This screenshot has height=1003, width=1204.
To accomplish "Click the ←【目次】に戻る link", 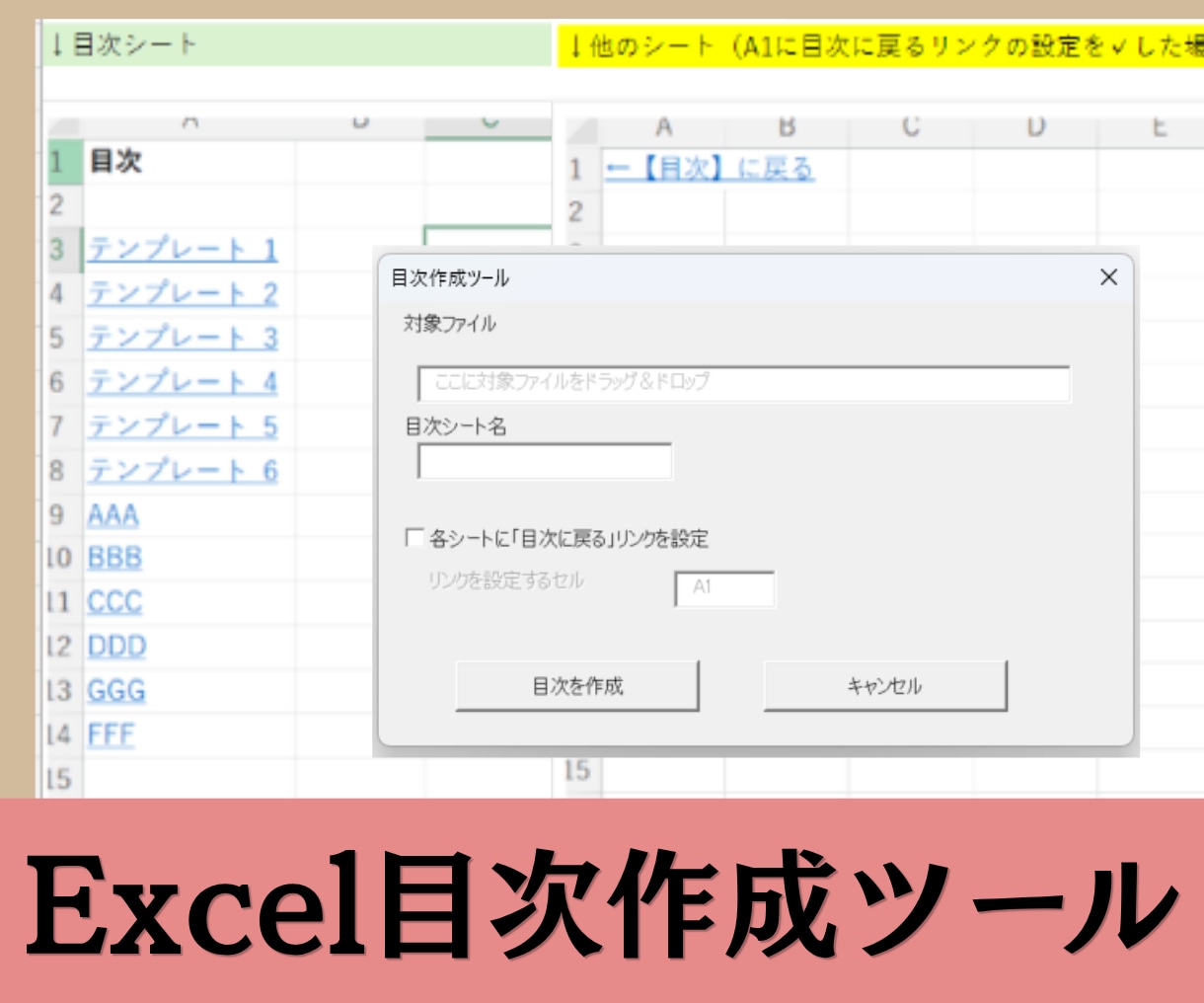I will click(x=710, y=169).
